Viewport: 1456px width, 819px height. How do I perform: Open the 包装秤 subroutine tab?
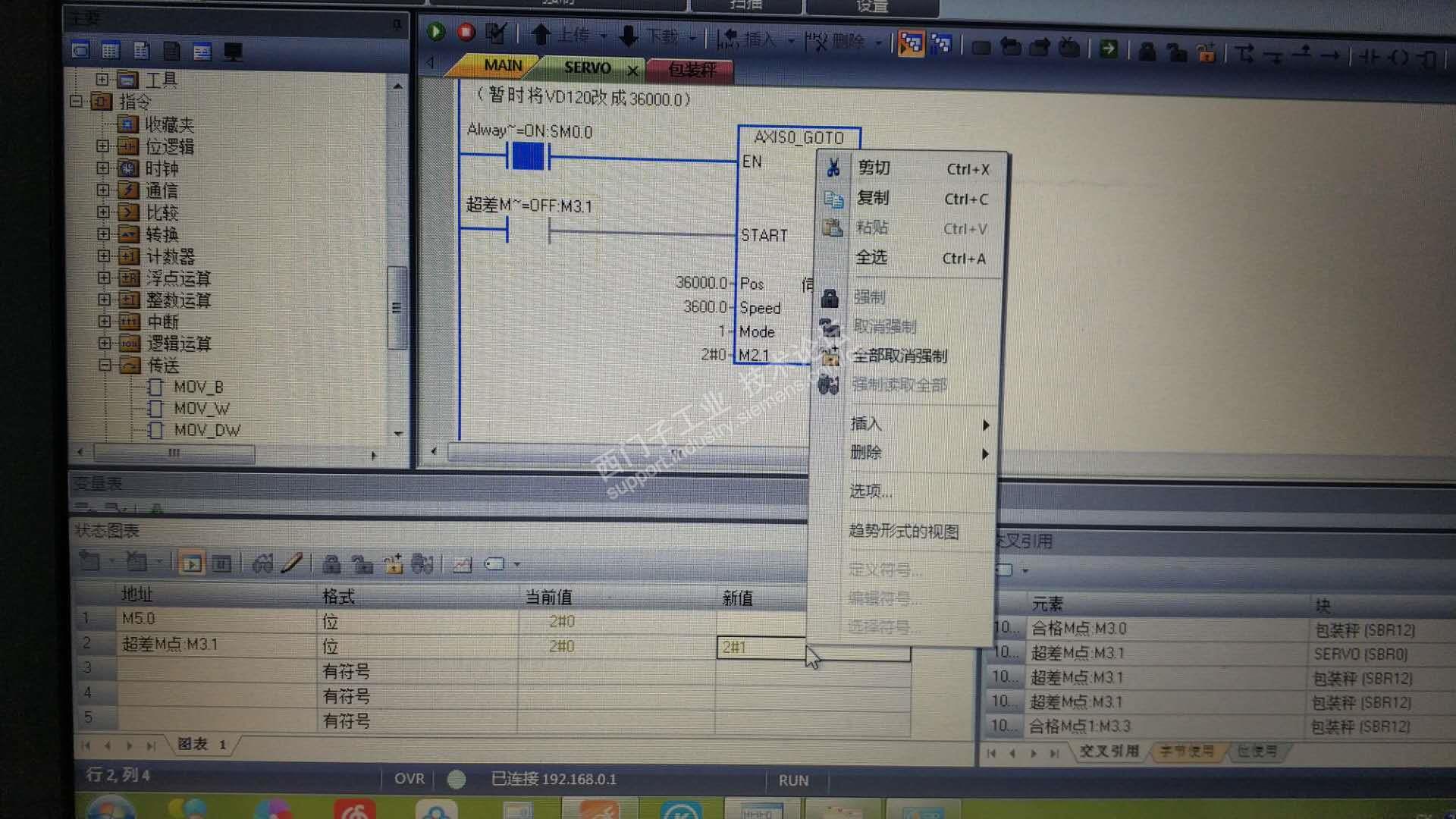(x=692, y=70)
